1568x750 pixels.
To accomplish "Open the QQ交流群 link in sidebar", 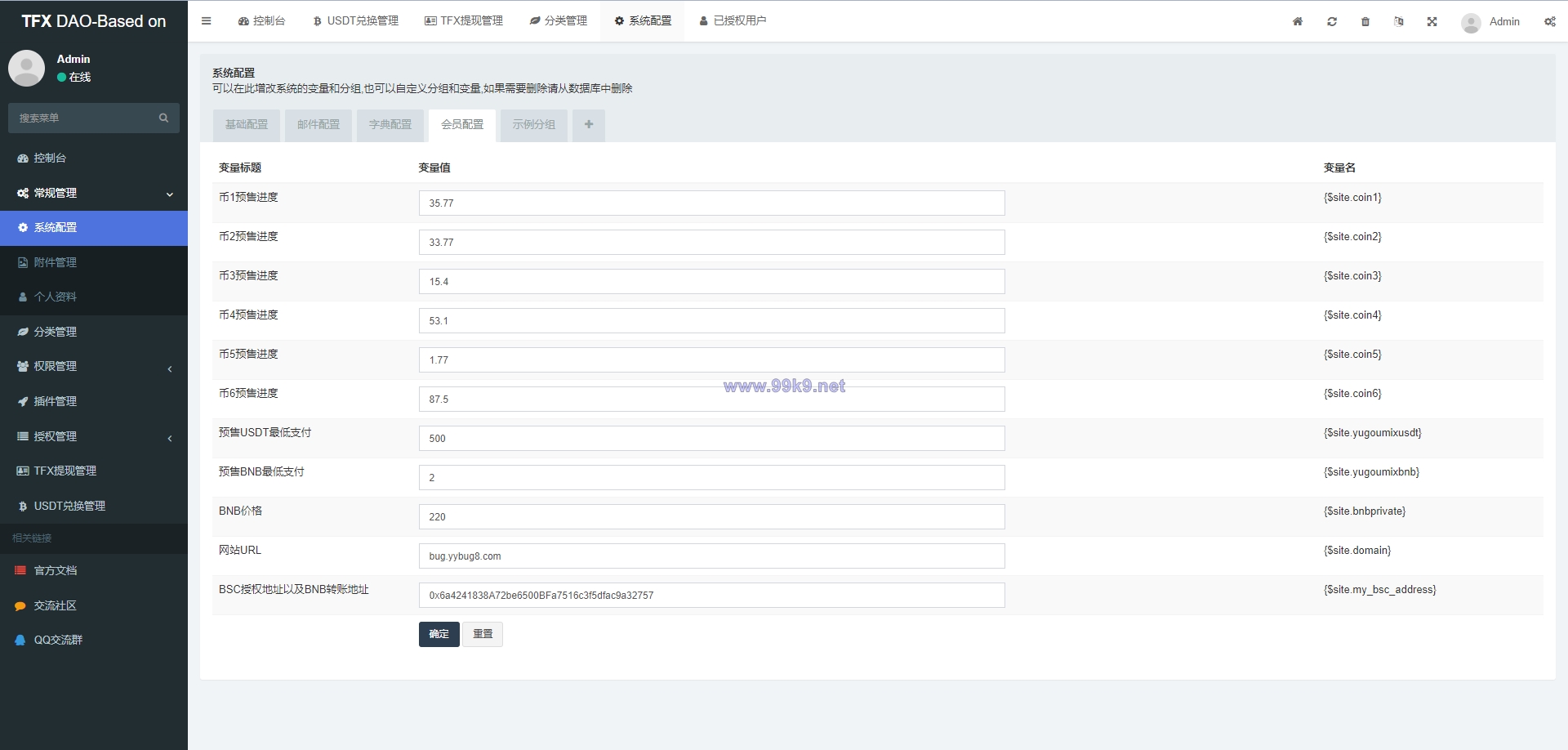I will coord(94,640).
